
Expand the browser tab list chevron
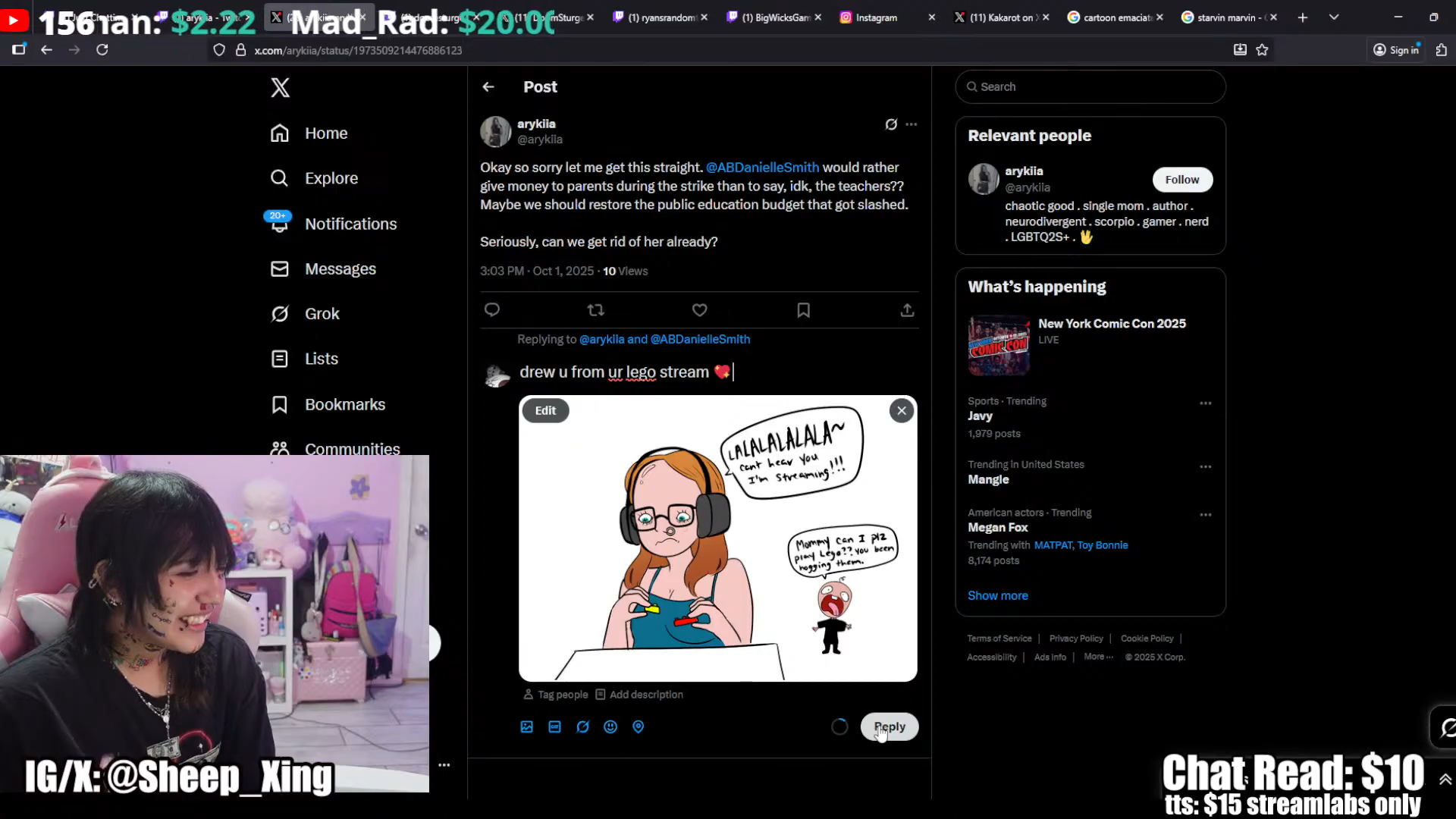1334,17
